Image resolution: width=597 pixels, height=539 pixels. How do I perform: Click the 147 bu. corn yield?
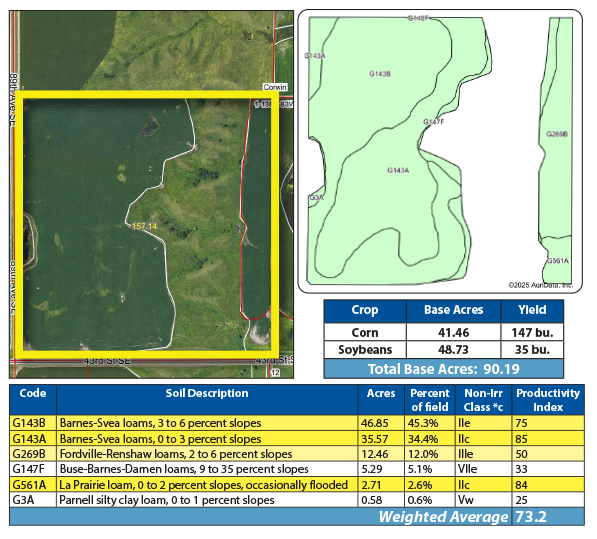(x=532, y=333)
